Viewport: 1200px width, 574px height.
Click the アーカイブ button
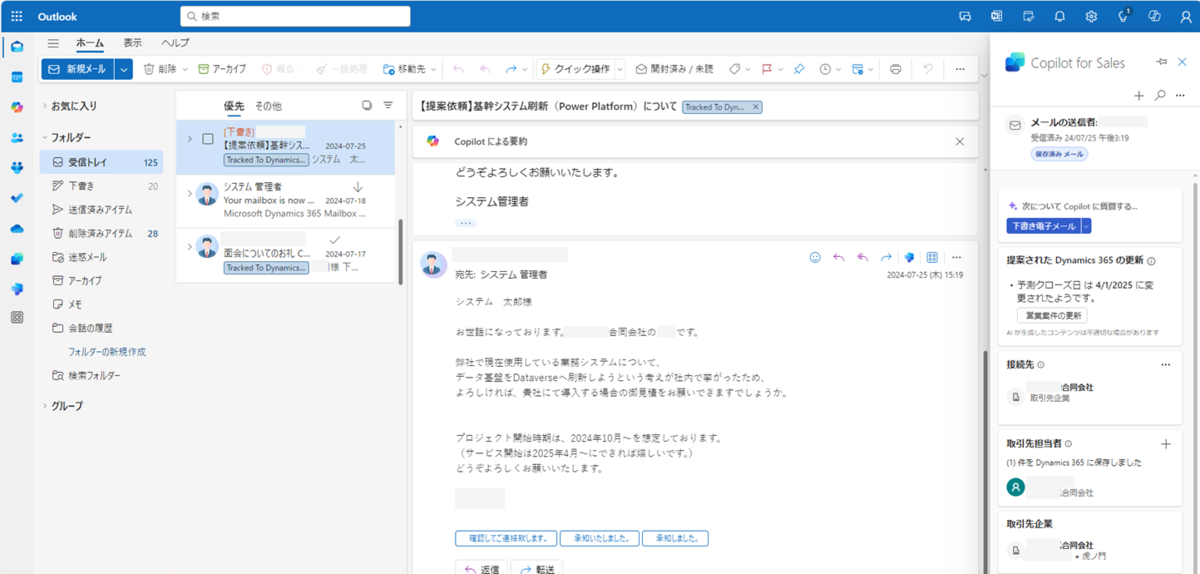pyautogui.click(x=222, y=69)
